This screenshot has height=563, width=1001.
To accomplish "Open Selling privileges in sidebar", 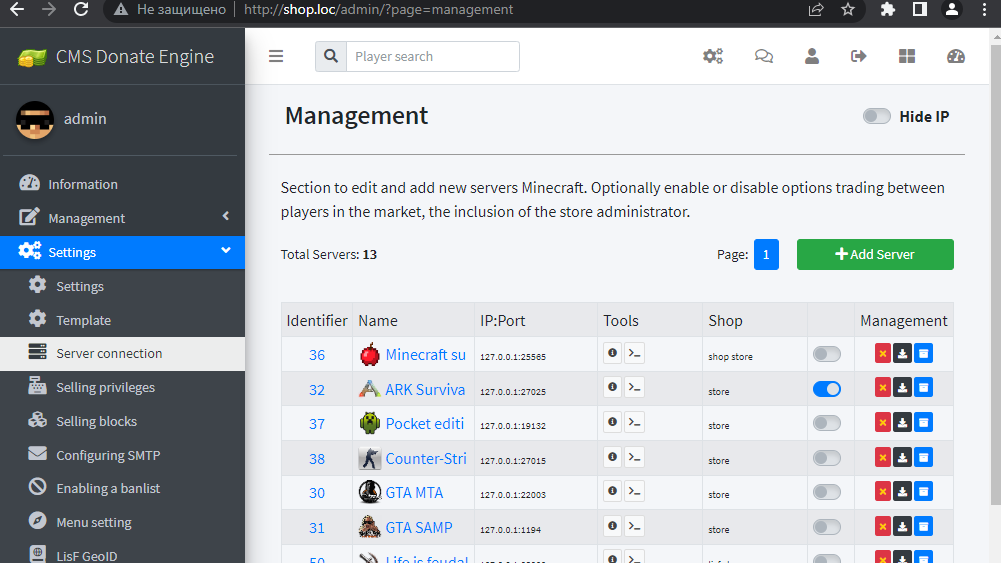I will (x=105, y=387).
